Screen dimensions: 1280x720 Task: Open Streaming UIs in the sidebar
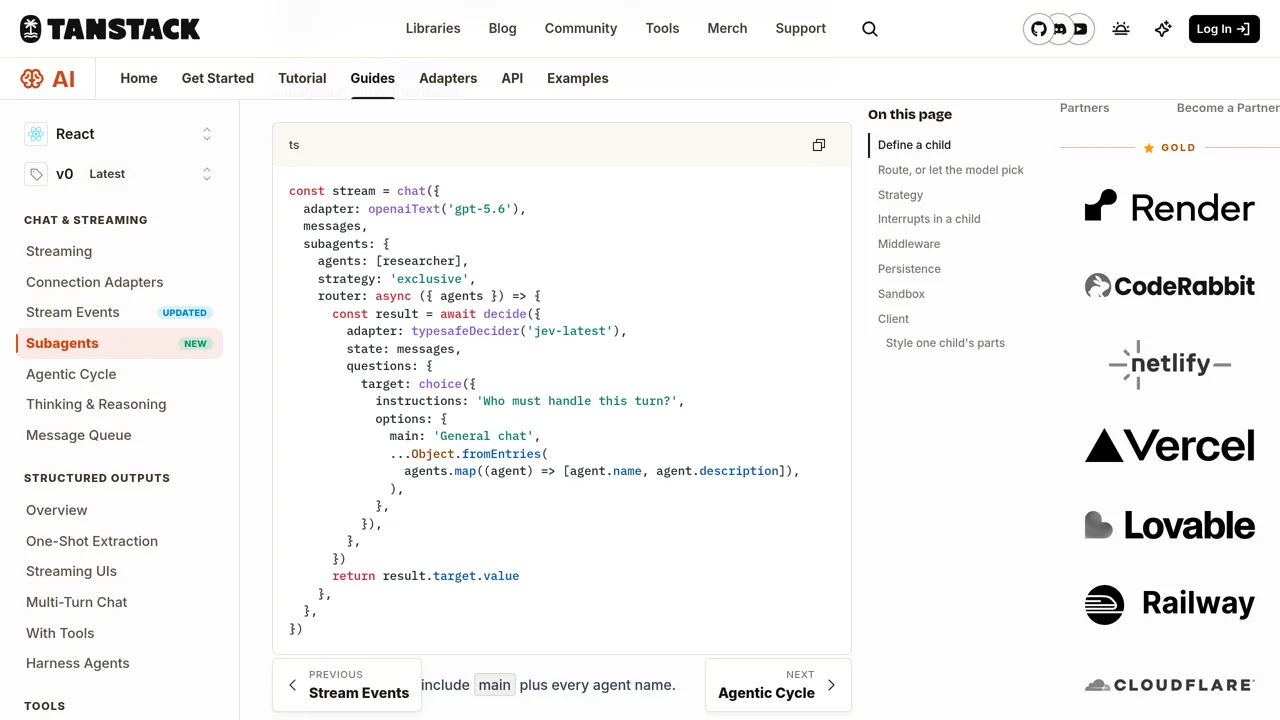point(71,571)
